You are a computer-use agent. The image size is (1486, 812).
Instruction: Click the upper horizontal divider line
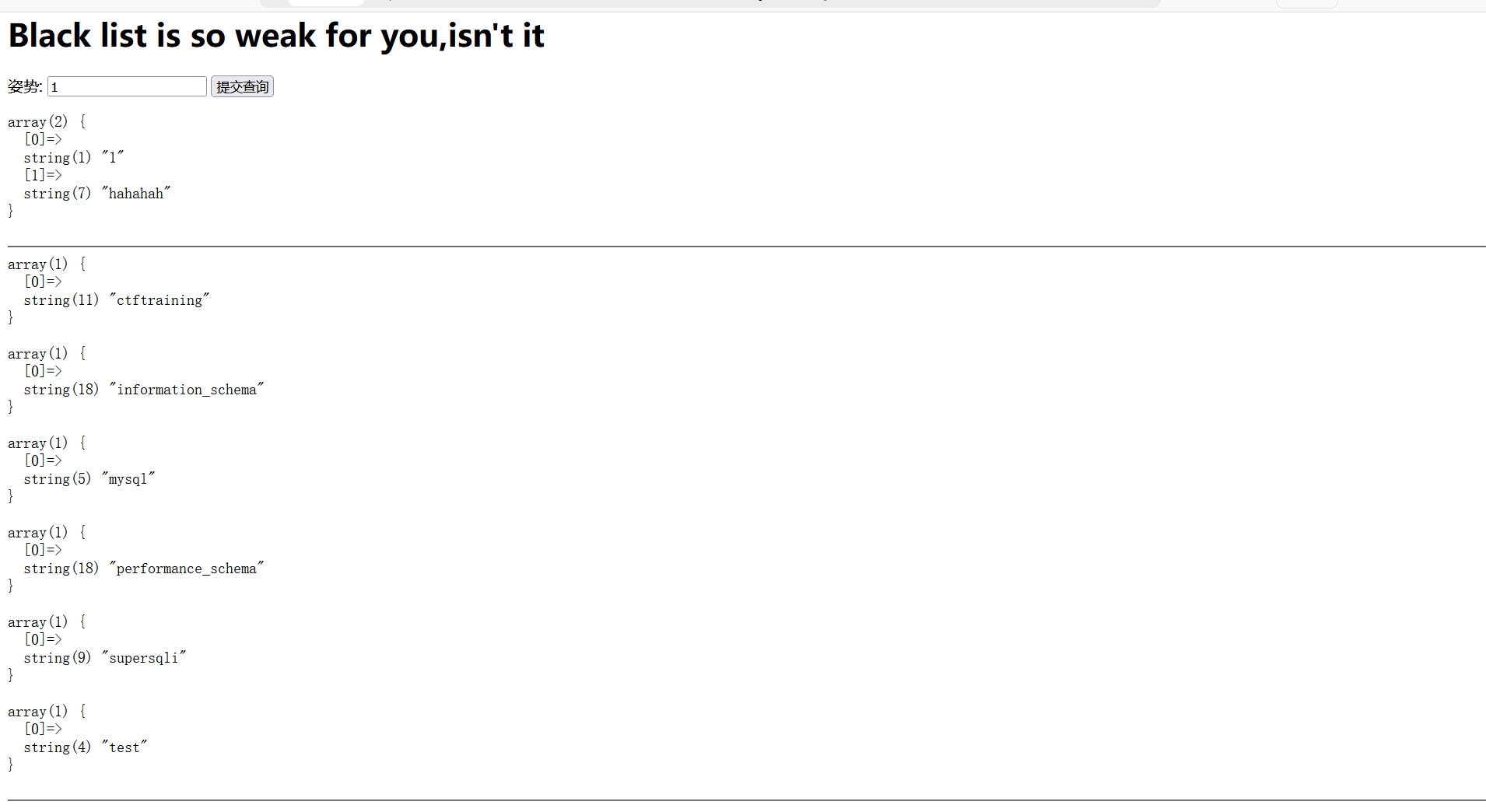pyautogui.click(x=743, y=247)
